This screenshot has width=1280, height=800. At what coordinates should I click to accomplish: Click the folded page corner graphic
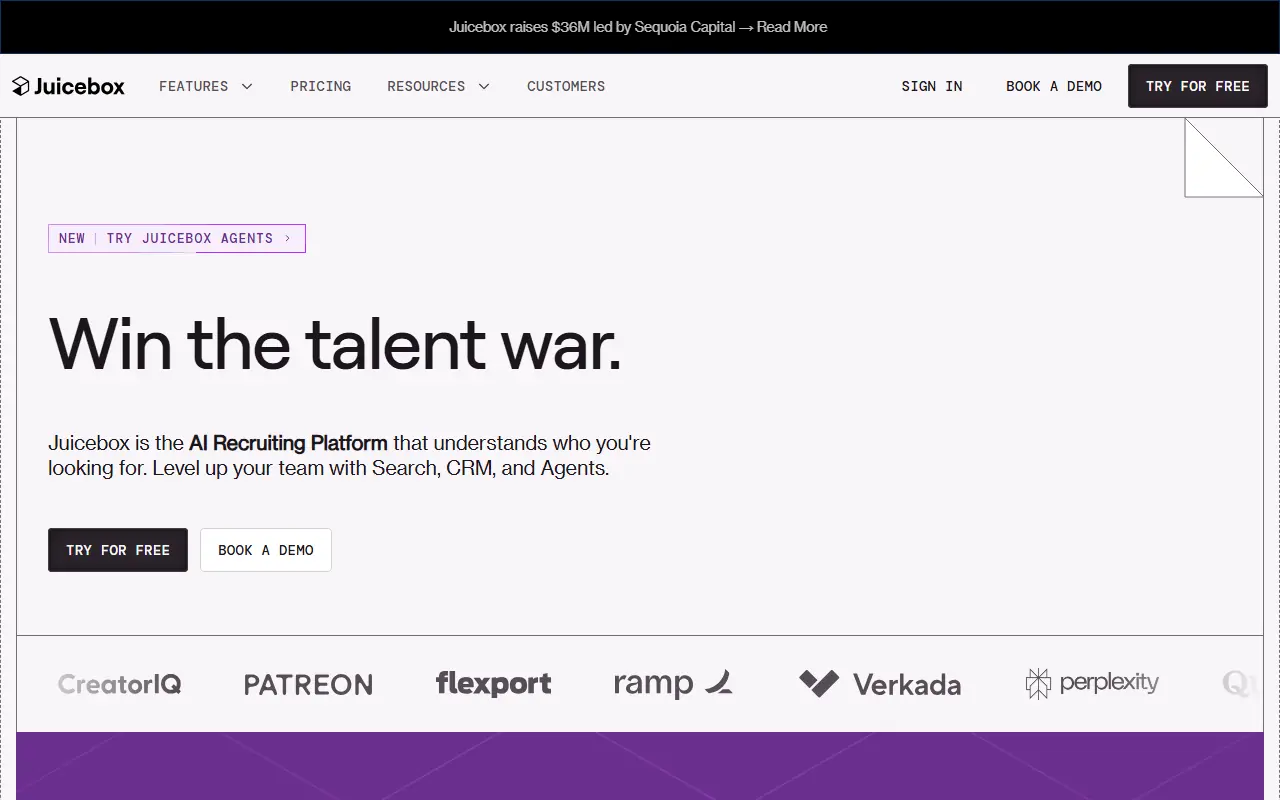point(1224,158)
